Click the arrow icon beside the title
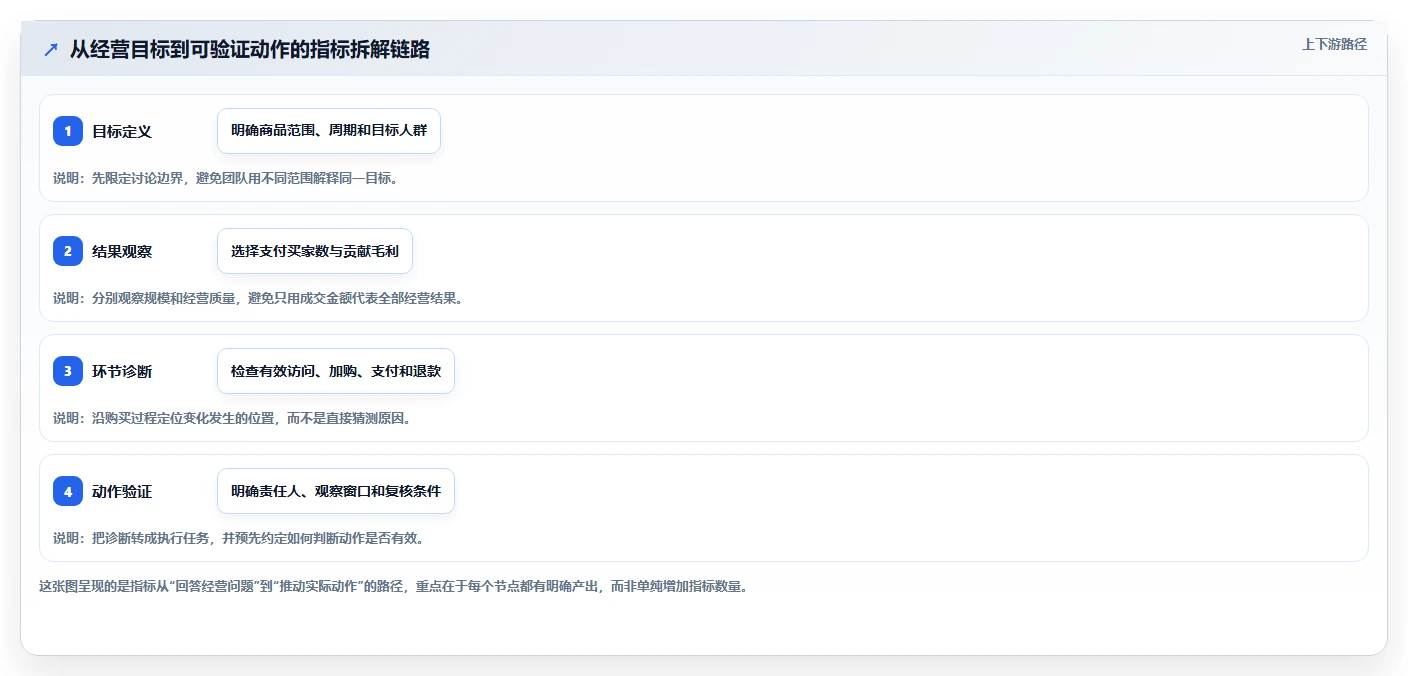The height and width of the screenshot is (676, 1408). point(51,49)
